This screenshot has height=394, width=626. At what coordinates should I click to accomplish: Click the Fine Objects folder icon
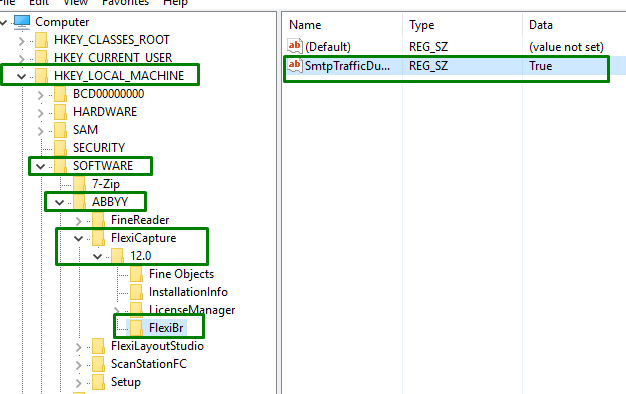[136, 274]
